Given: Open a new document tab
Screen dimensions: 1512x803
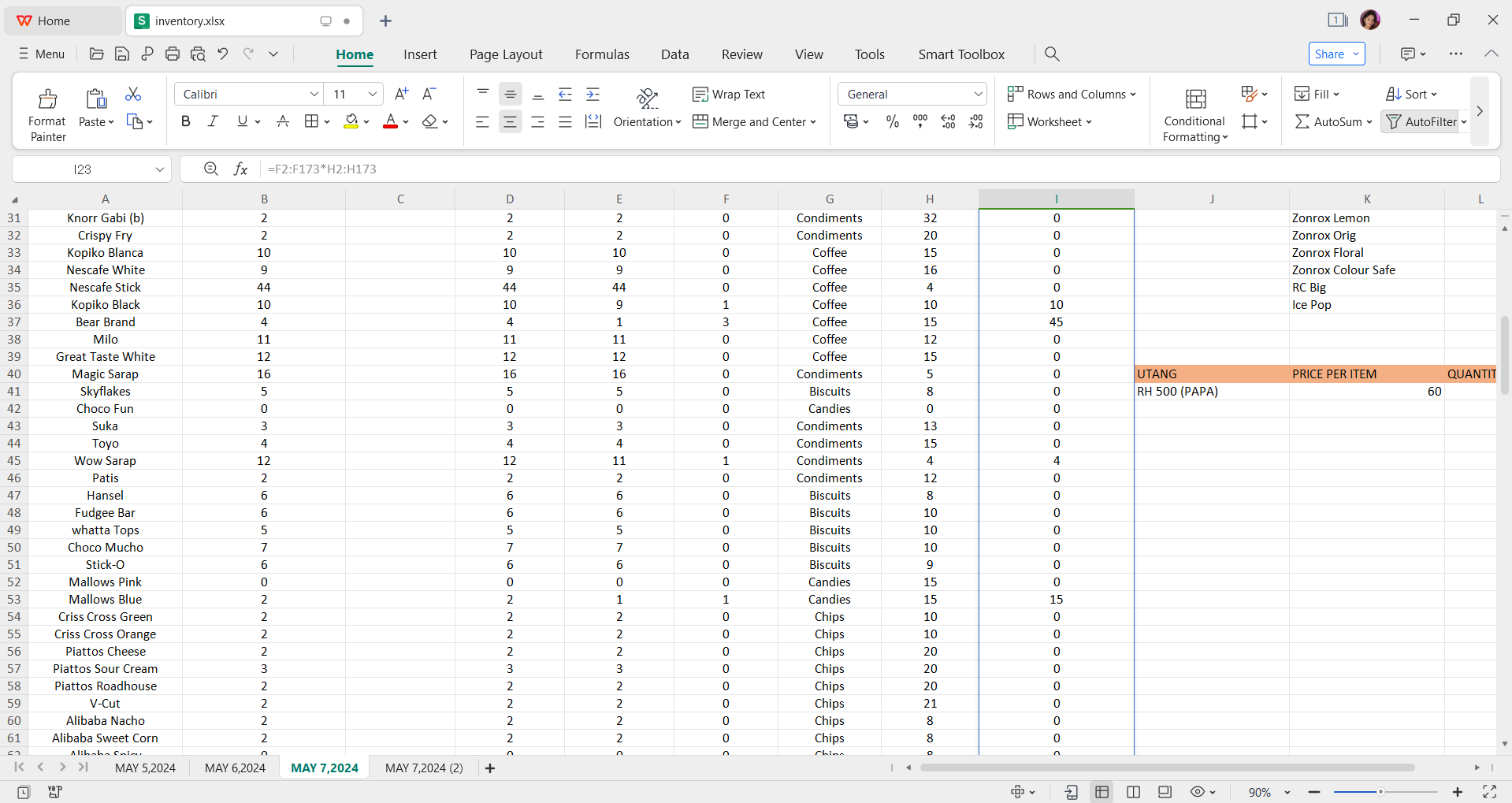Looking at the screenshot, I should point(385,20).
